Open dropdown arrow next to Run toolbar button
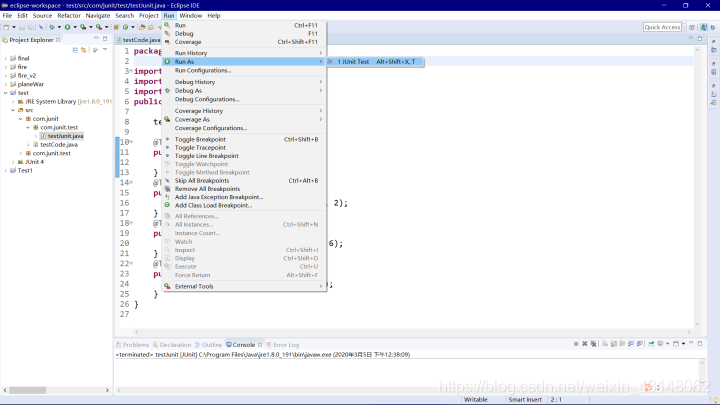The height and width of the screenshot is (405, 720). pos(75,27)
